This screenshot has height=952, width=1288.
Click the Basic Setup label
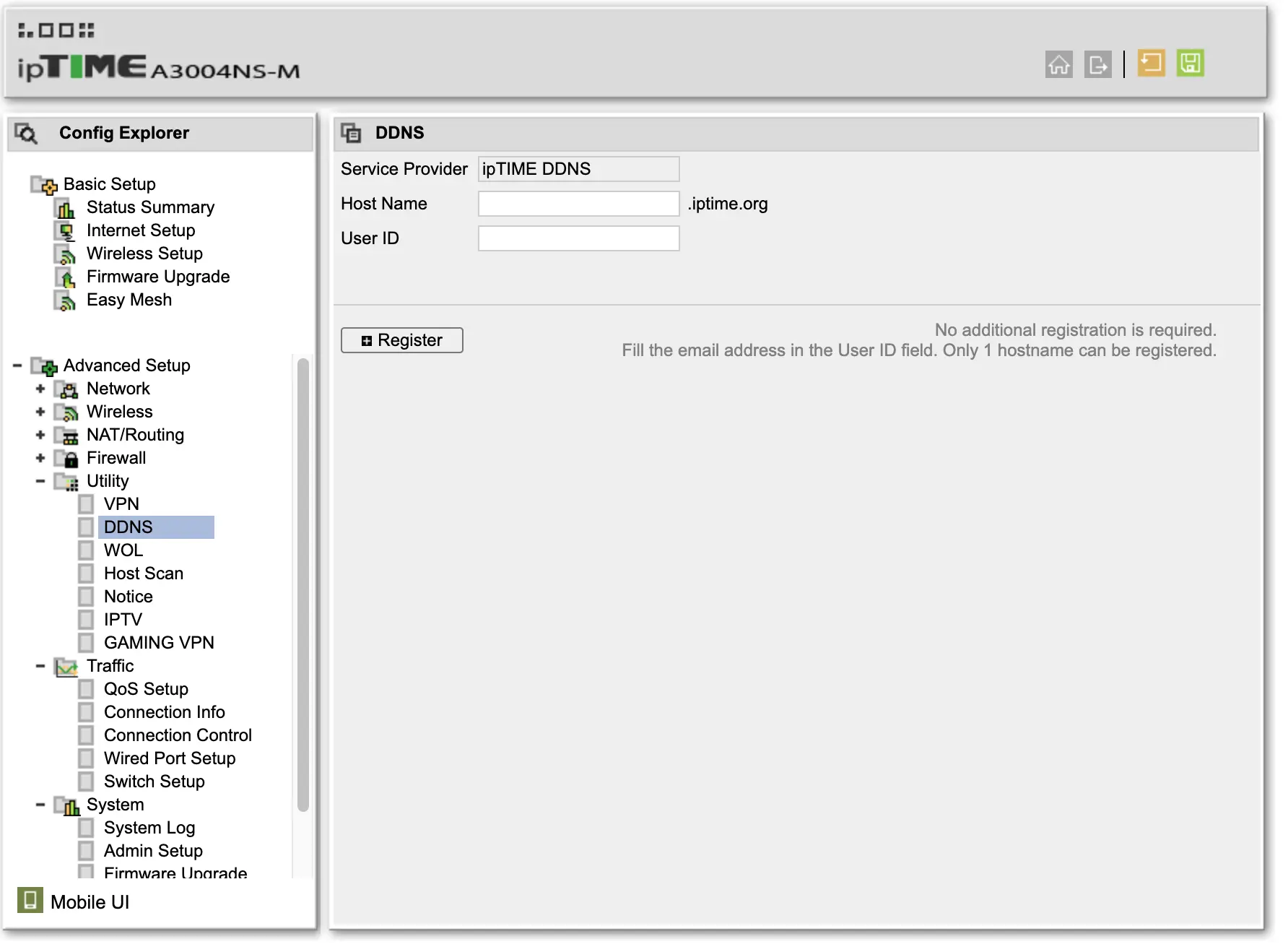(x=110, y=184)
